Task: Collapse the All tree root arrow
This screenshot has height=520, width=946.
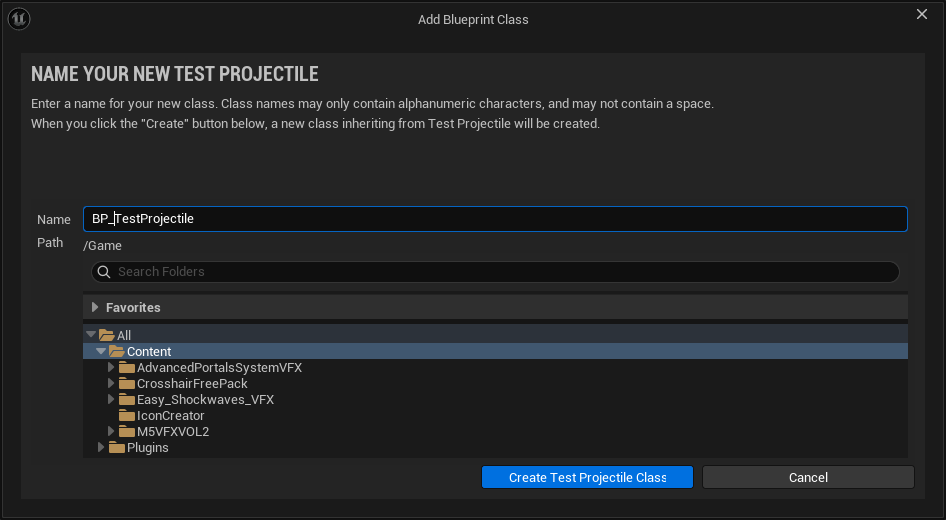Action: click(x=91, y=335)
